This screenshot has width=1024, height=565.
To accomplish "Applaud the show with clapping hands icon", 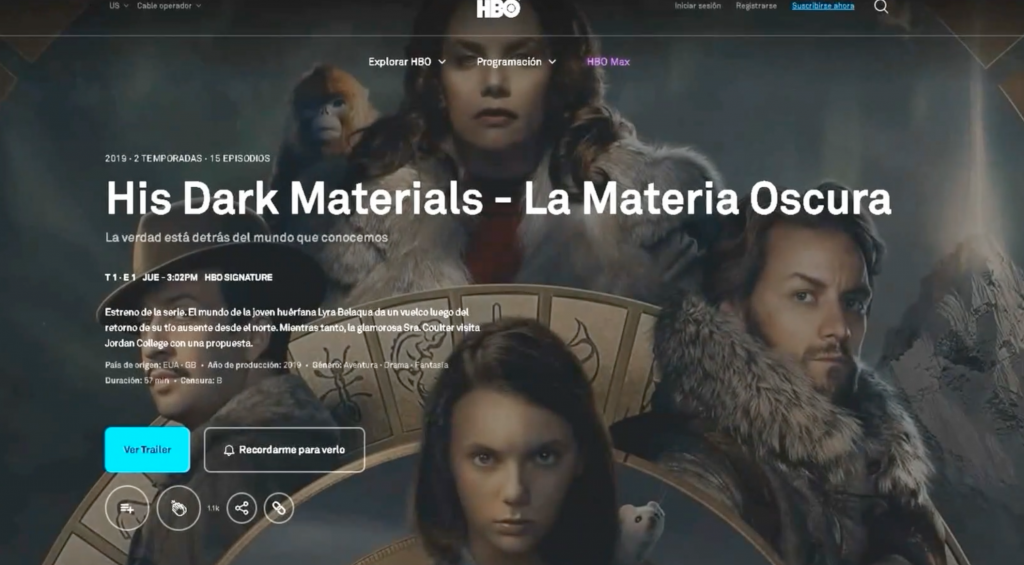I will [x=178, y=508].
